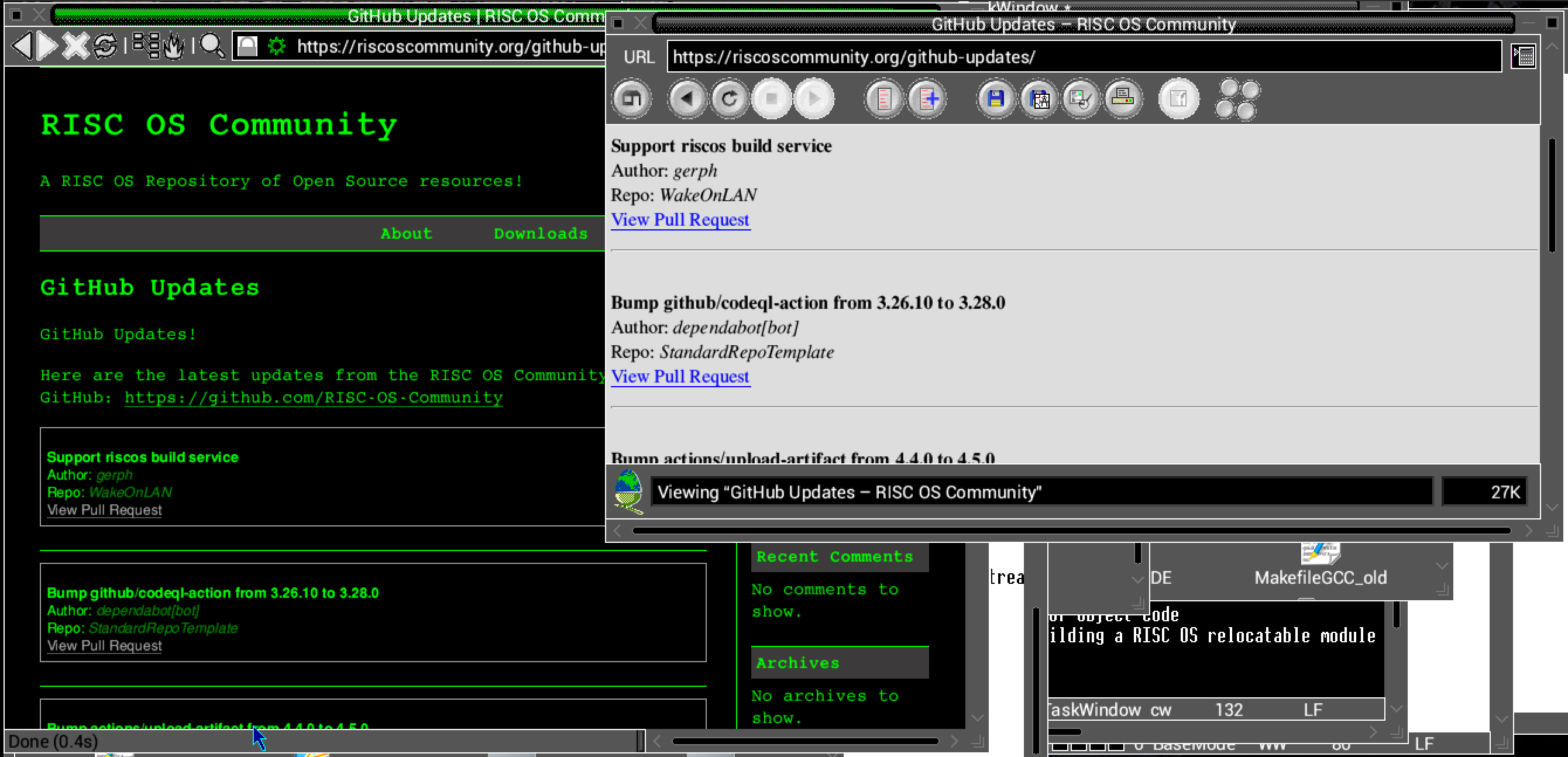This screenshot has width=1568, height=757.
Task: Click the NetSurf reload page icon
Action: click(x=105, y=46)
